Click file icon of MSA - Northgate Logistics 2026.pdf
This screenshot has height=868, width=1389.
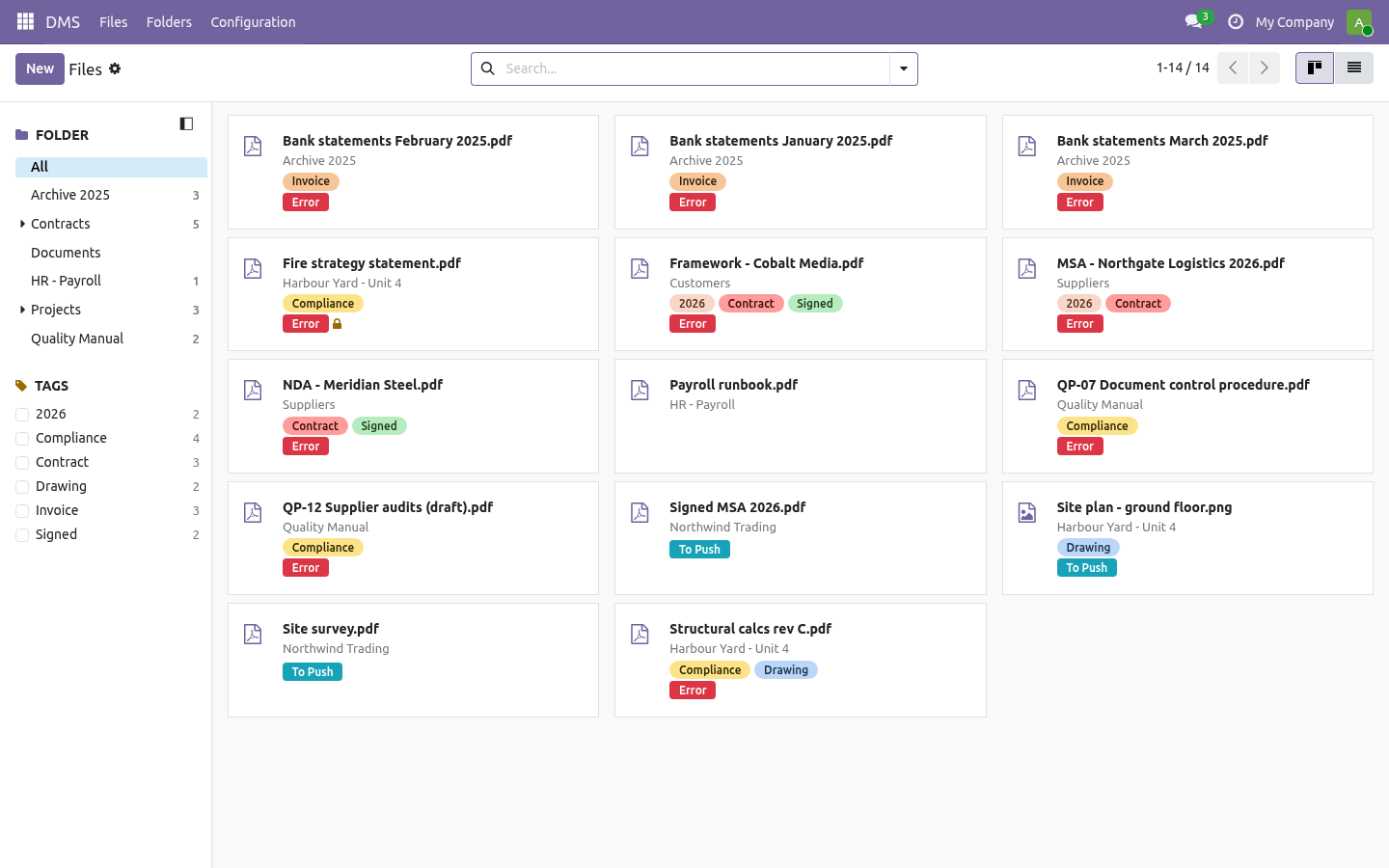[1027, 268]
